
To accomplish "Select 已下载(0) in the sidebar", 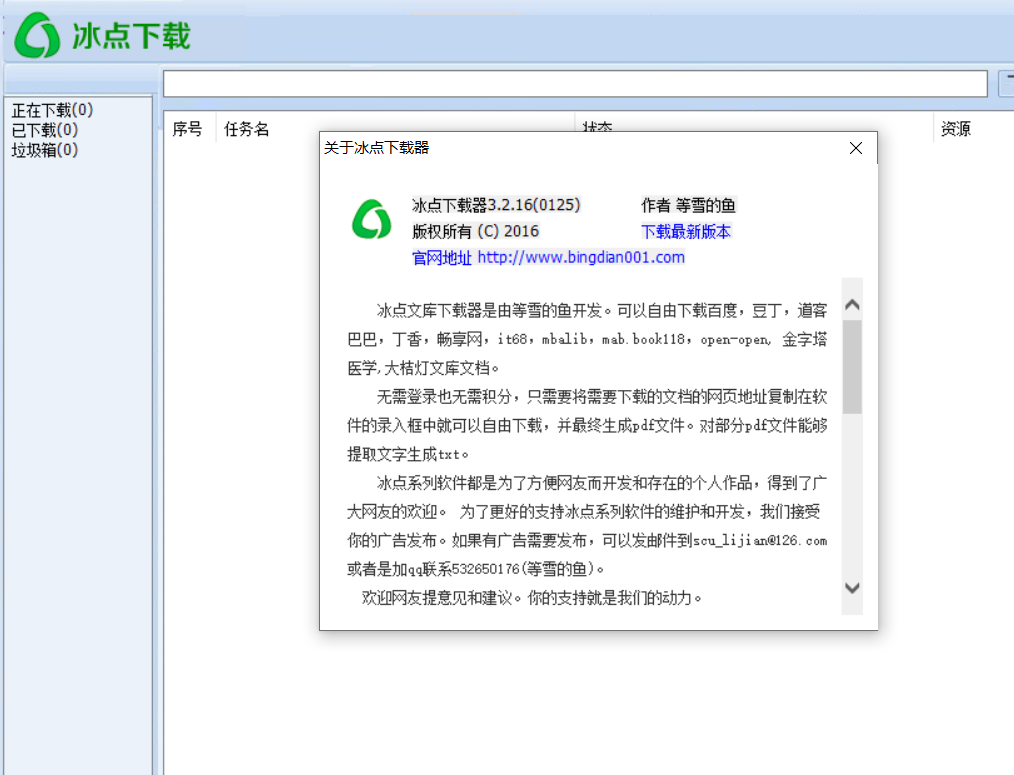I will [x=45, y=130].
